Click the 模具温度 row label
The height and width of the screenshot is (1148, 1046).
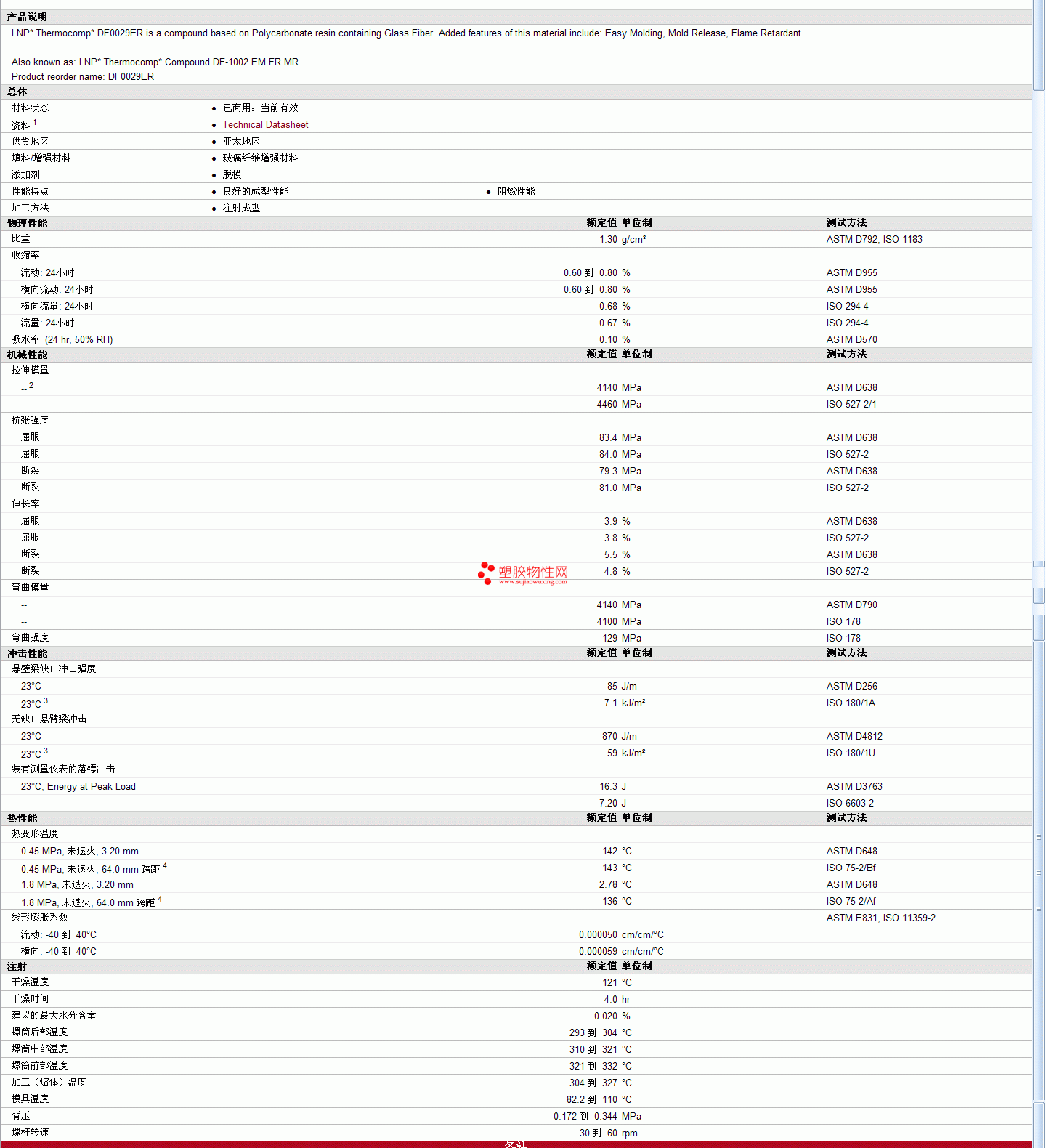(x=30, y=1099)
